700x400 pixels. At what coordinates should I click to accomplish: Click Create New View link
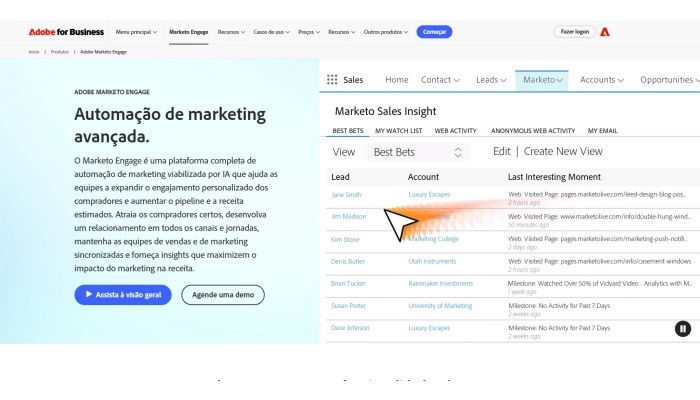point(563,151)
